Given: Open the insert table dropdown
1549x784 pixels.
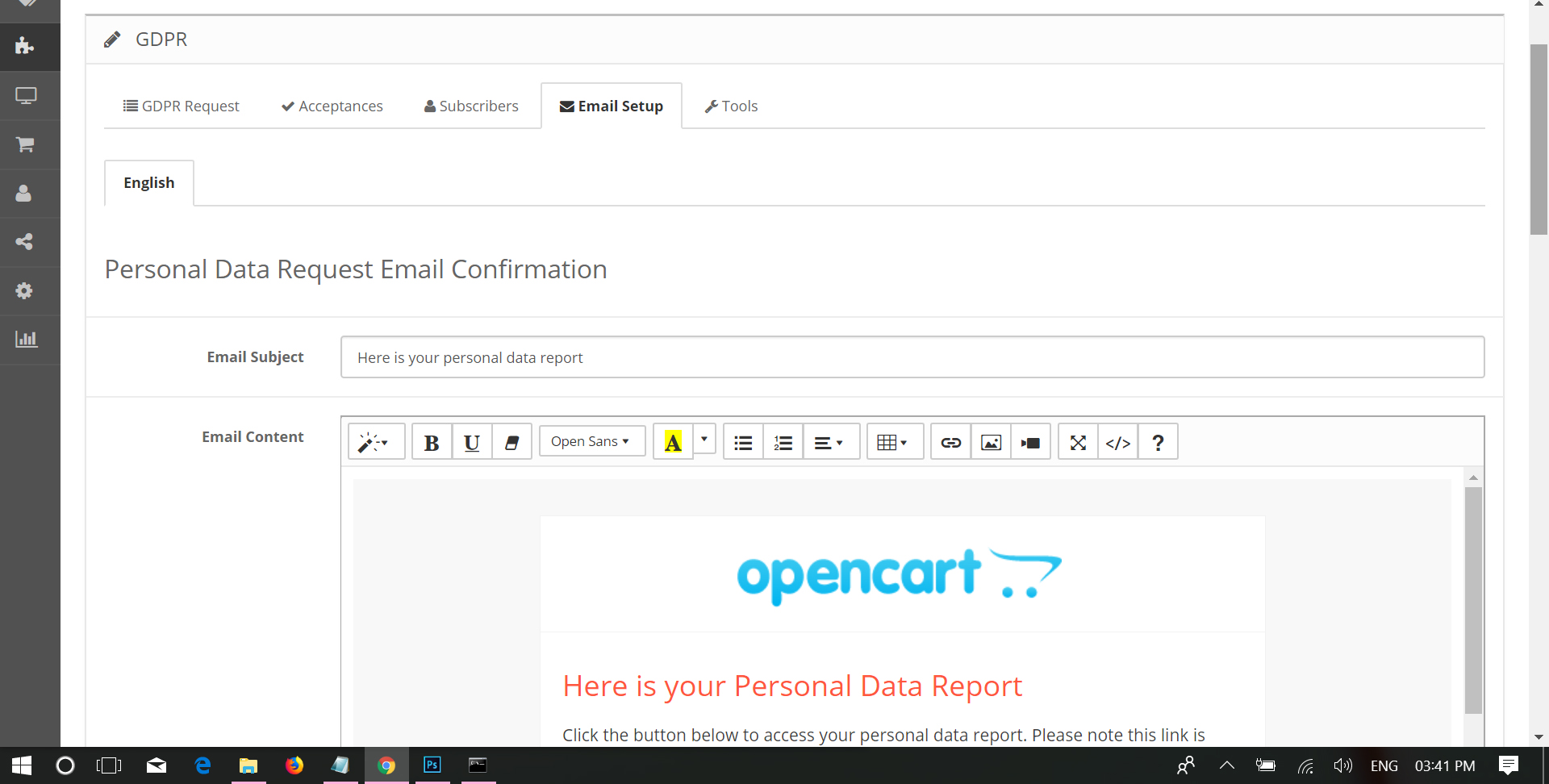Looking at the screenshot, I should click(x=895, y=442).
